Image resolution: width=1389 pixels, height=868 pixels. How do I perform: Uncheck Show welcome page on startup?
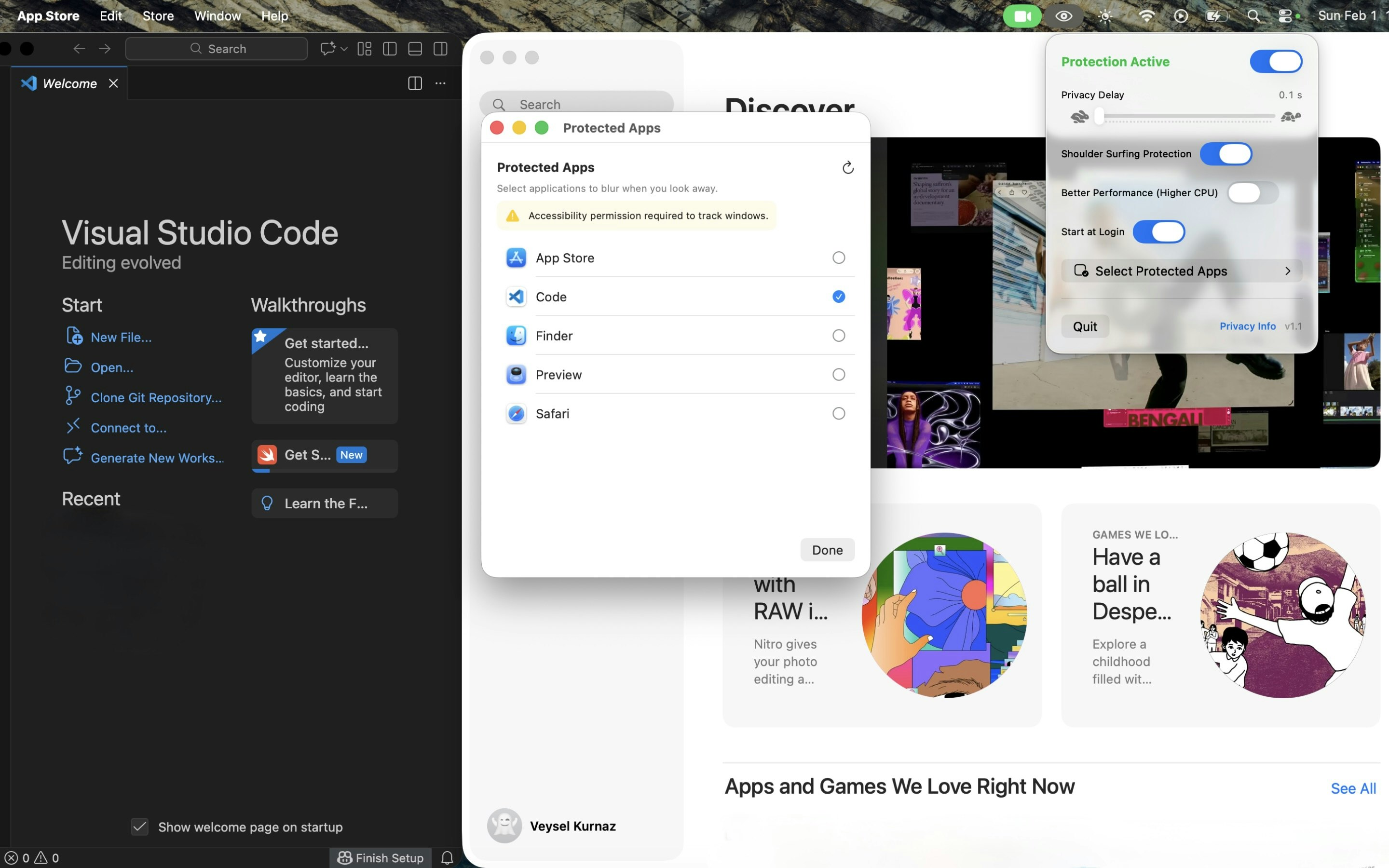coord(139,827)
